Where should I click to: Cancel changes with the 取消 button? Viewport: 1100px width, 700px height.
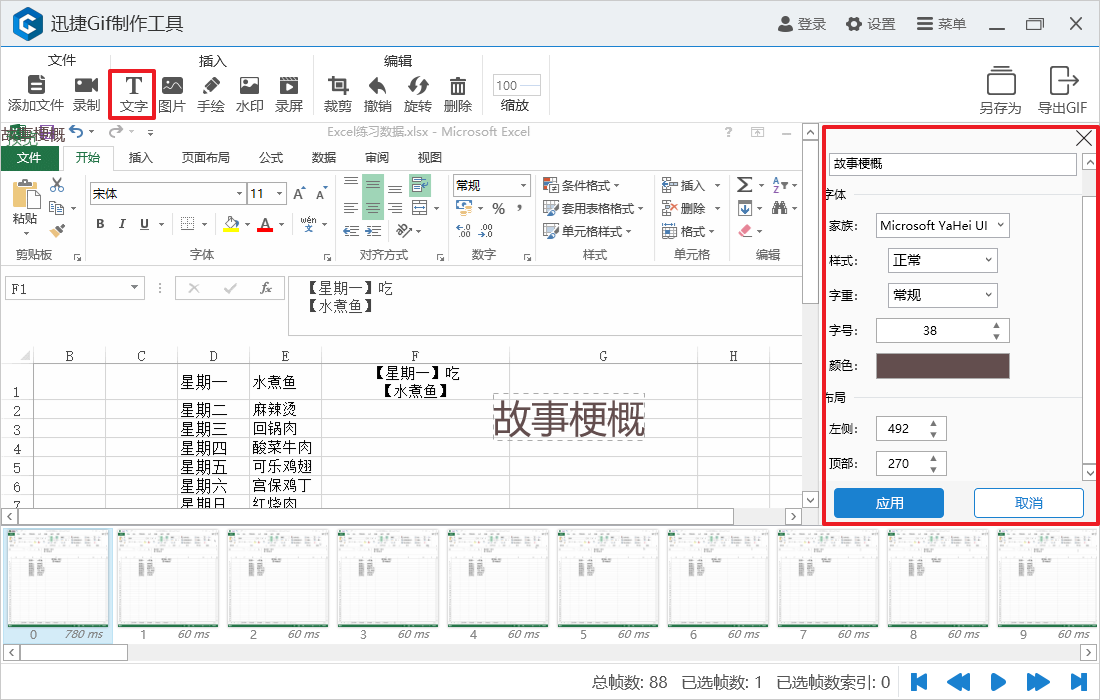[x=1029, y=503]
